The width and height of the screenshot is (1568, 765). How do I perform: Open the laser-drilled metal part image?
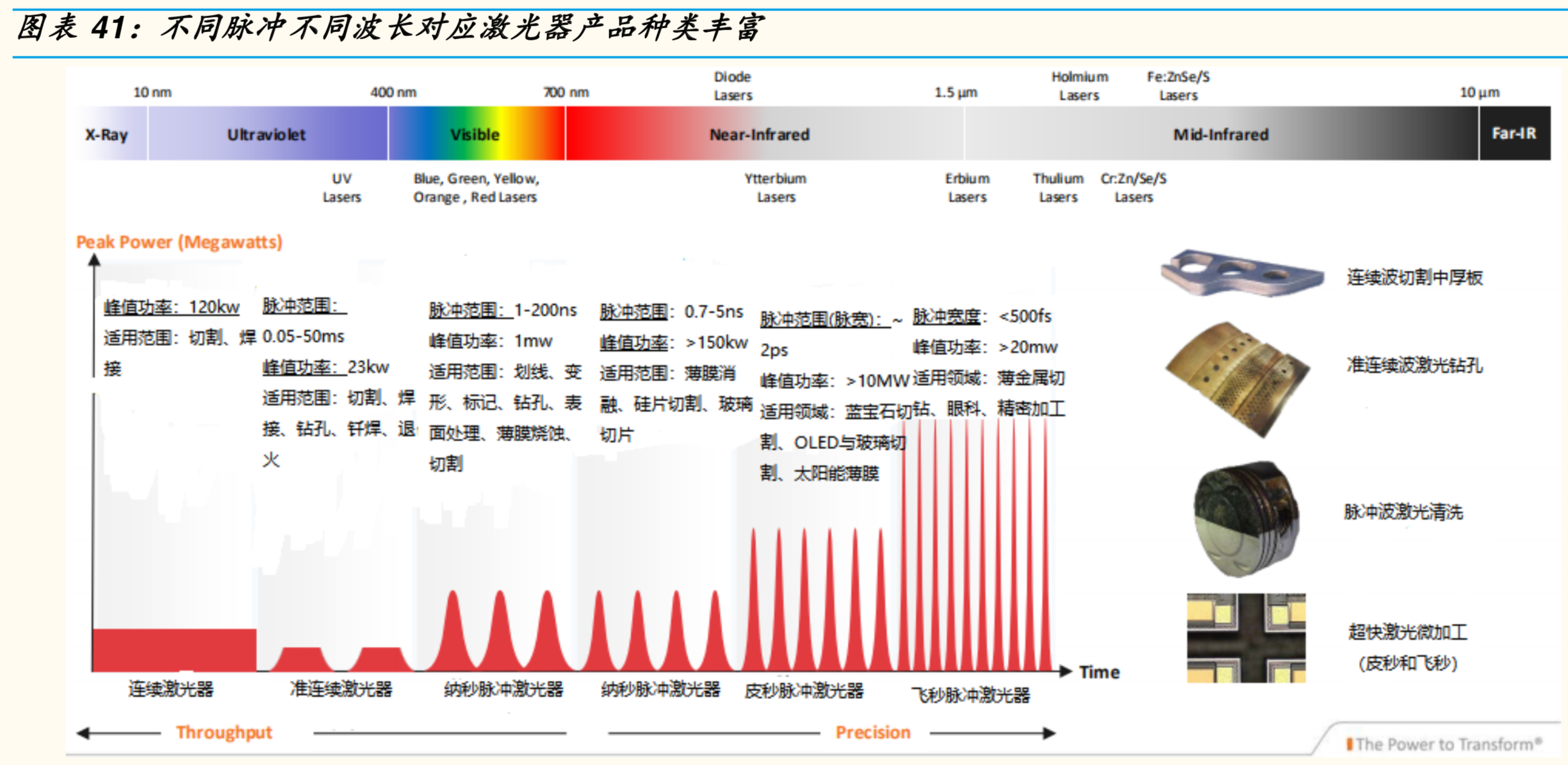click(1237, 379)
